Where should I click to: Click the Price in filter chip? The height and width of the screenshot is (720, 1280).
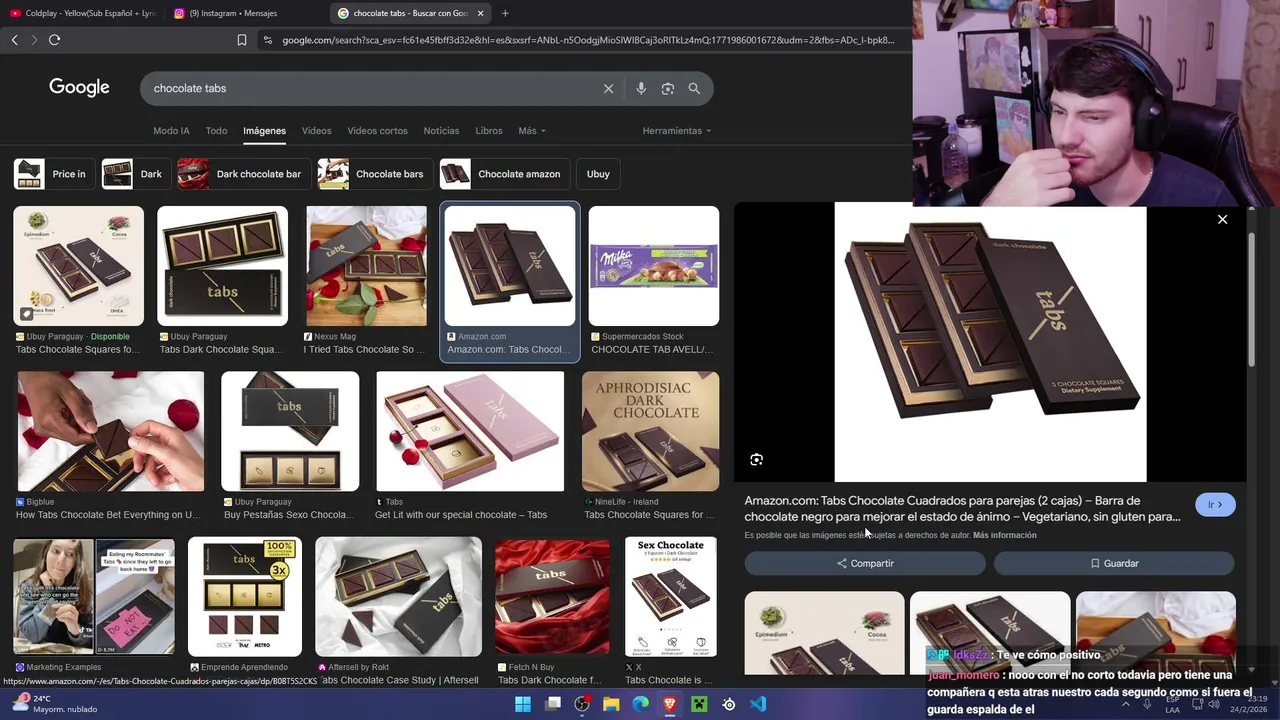pyautogui.click(x=54, y=174)
